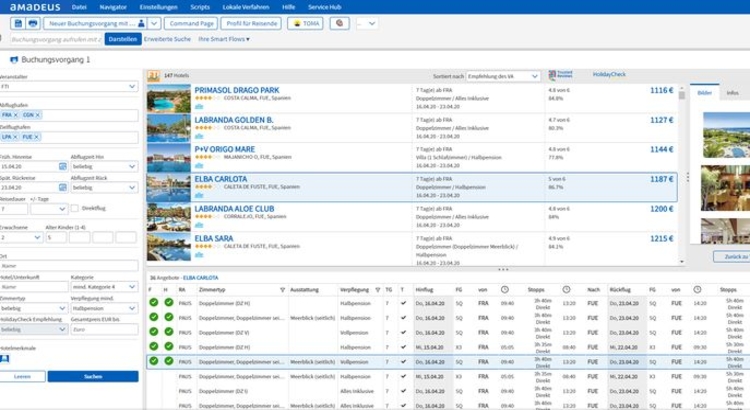Click the HolidayCheck link

(x=609, y=75)
